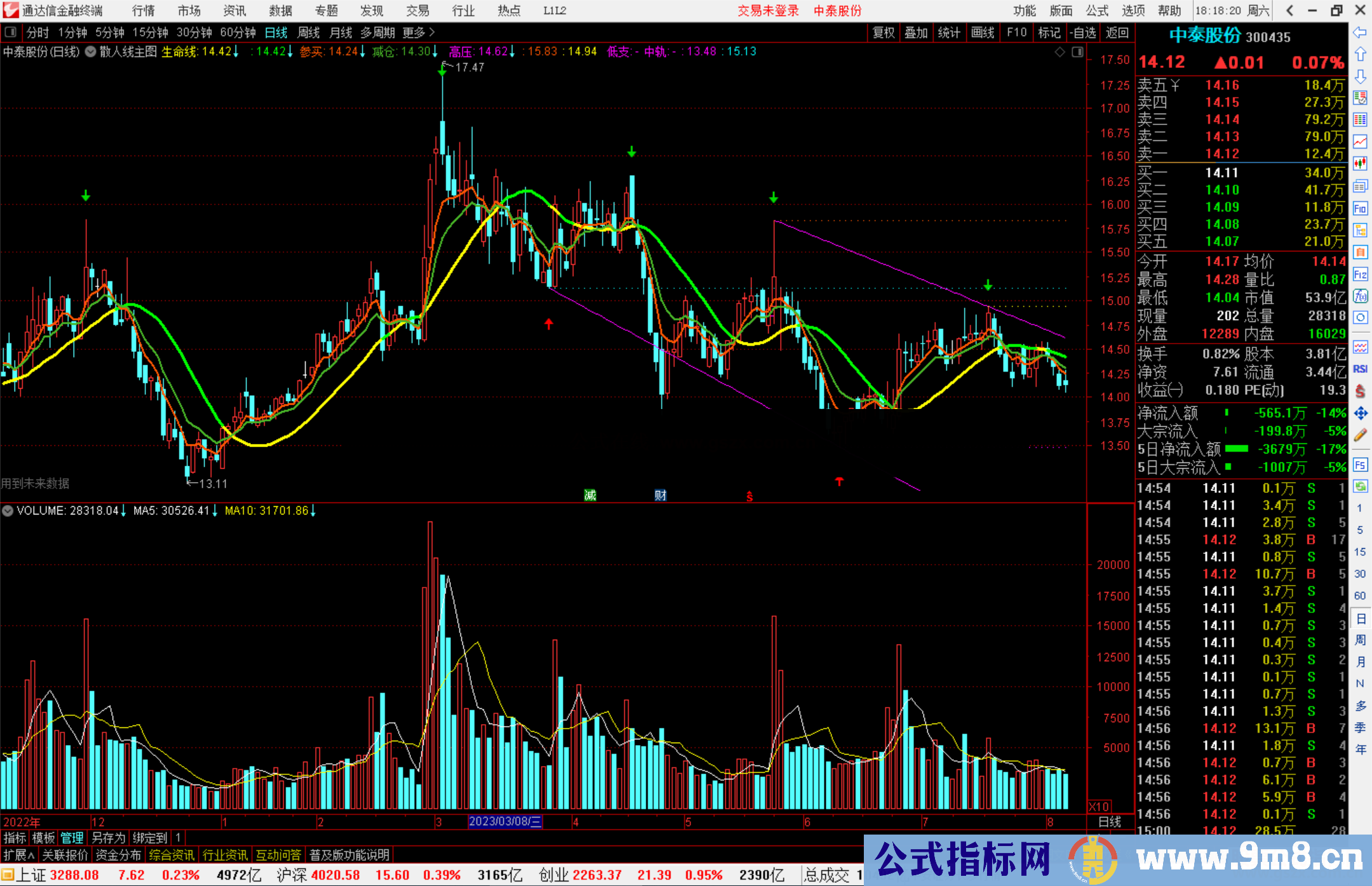The image size is (1372, 886).
Task: Toggle the small panel icon at chart top-right
Action: point(1077,52)
